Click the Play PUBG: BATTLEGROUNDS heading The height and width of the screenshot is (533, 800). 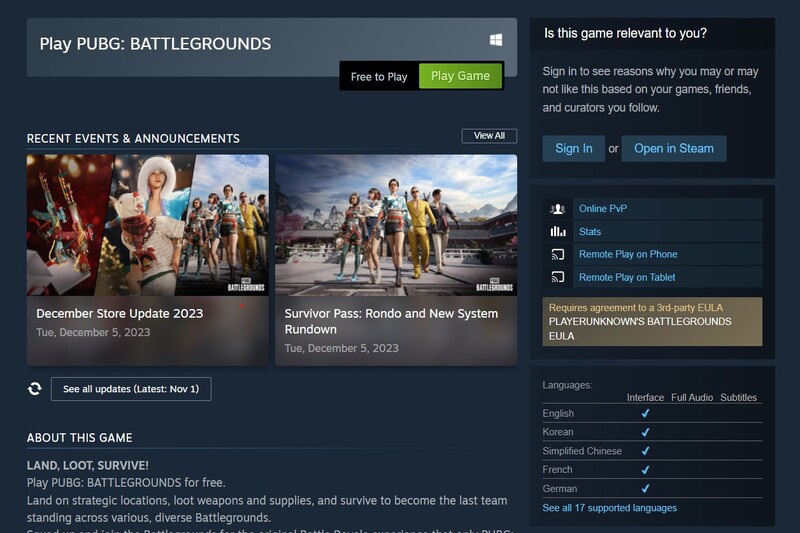point(155,44)
